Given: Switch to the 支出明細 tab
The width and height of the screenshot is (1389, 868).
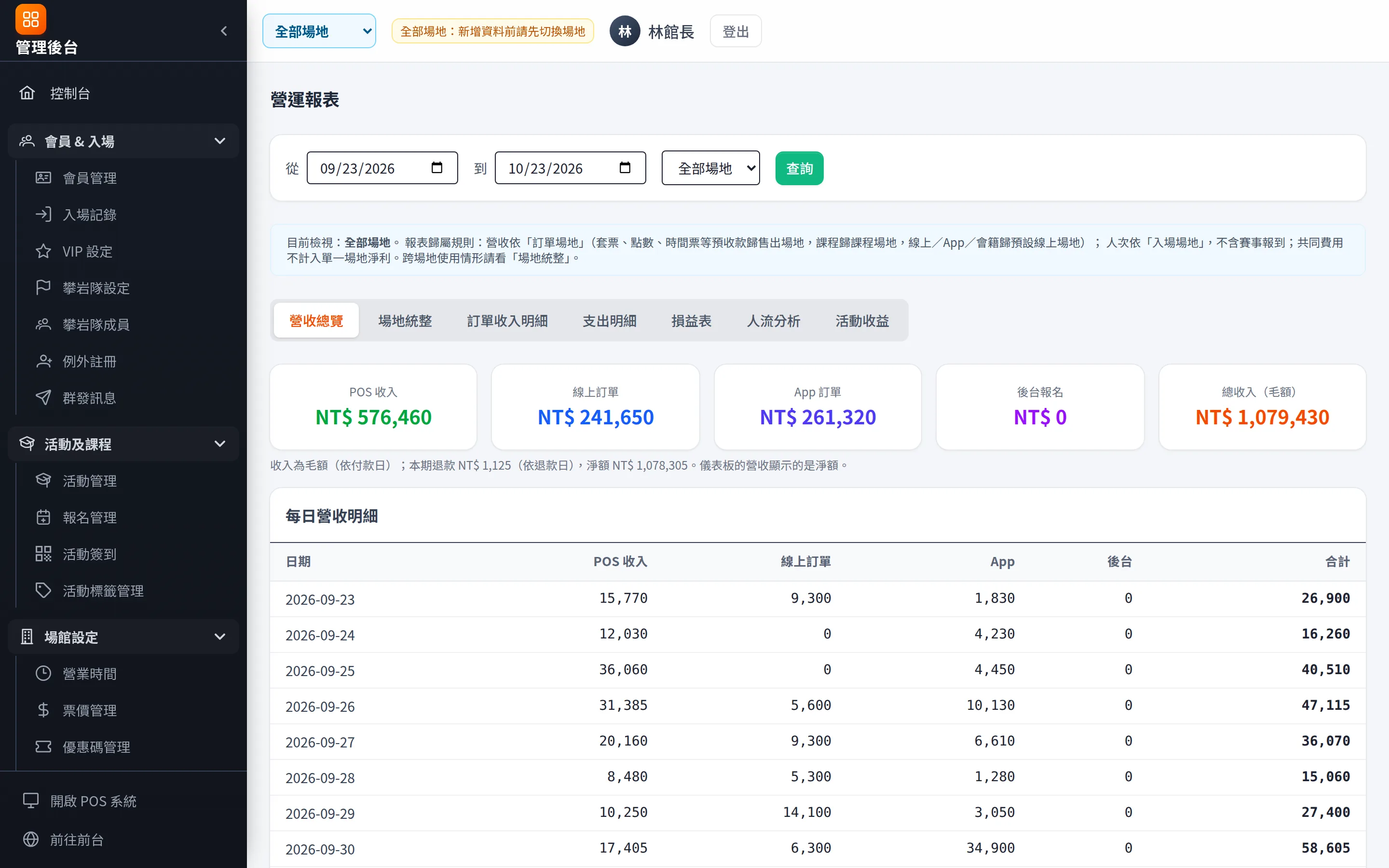Looking at the screenshot, I should (609, 320).
